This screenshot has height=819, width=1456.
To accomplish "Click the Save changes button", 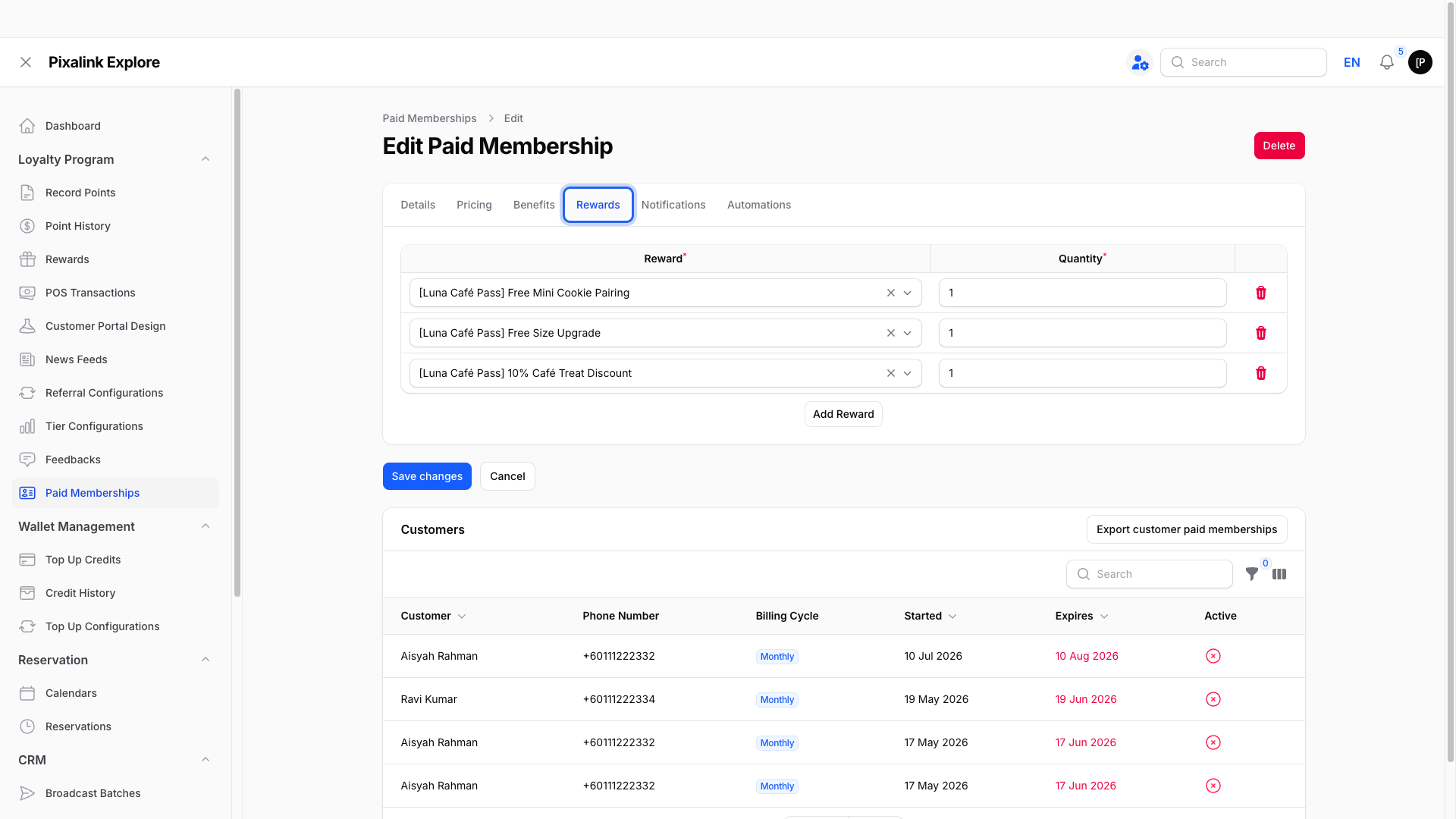I will point(427,476).
